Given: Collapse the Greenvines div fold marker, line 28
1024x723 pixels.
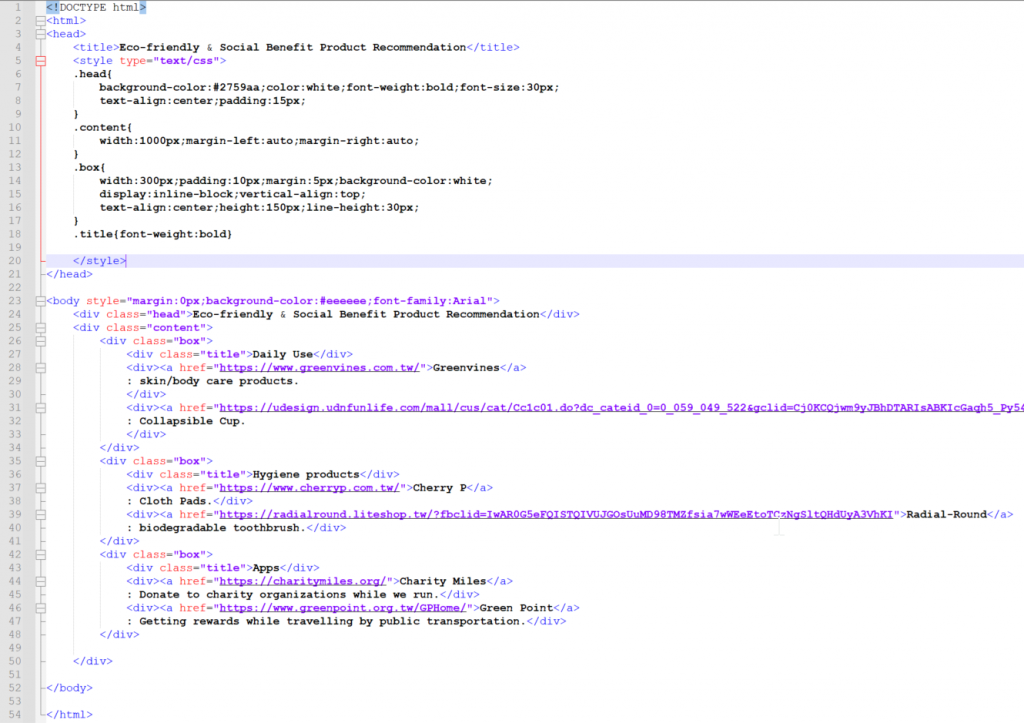Looking at the screenshot, I should tap(40, 368).
